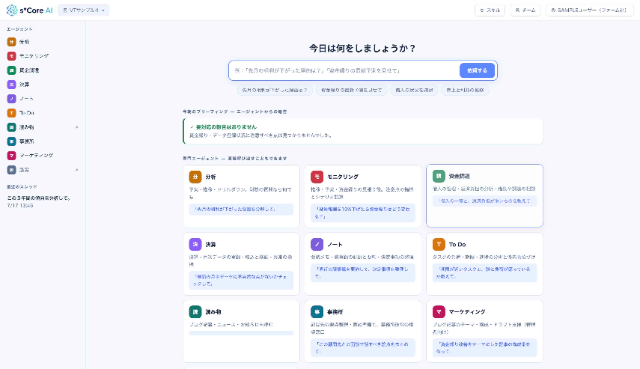The height and width of the screenshot is (369, 640).
Task: Click the 売上と利益 suggestion chip below the prompt box
Action: tap(465, 90)
